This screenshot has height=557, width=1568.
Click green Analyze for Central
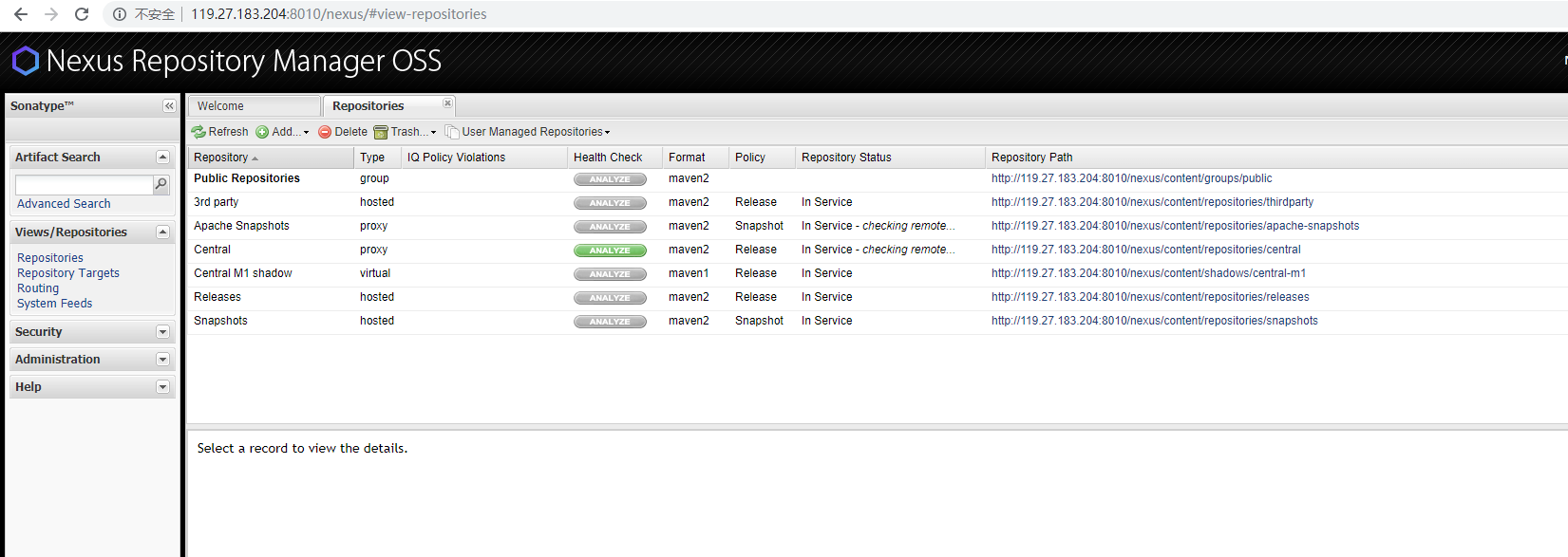pos(610,251)
